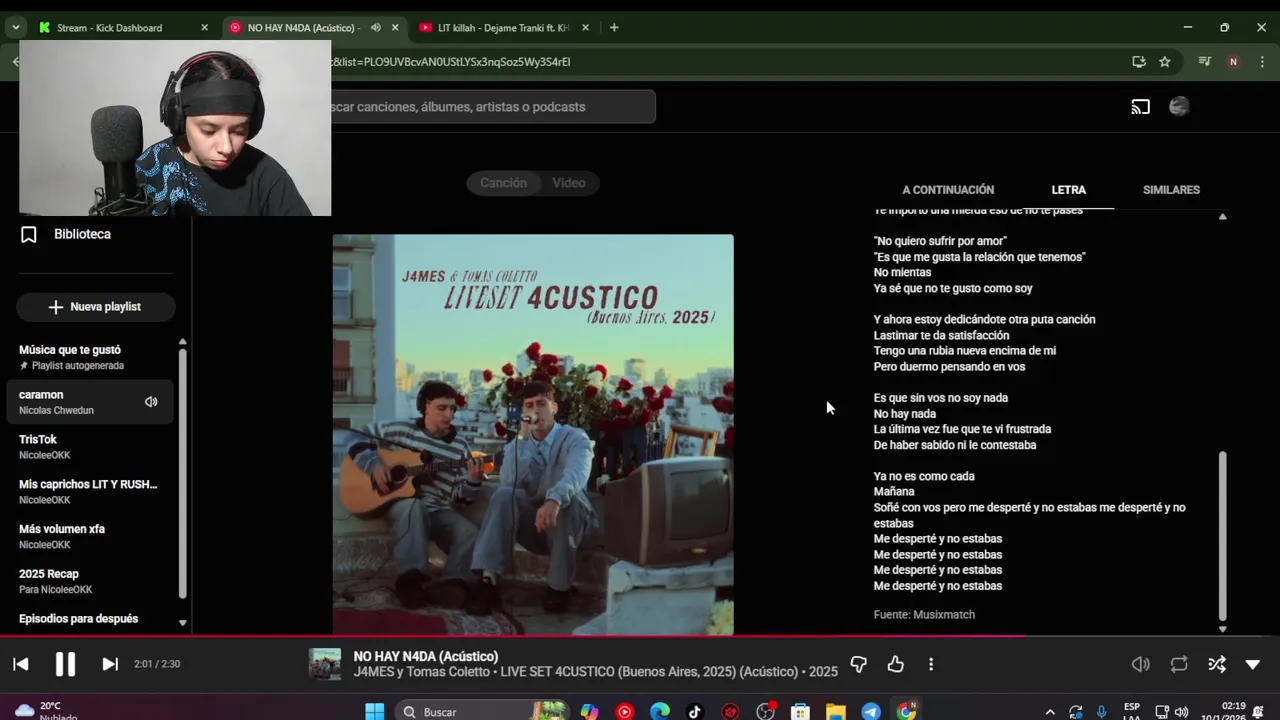Image resolution: width=1280 pixels, height=720 pixels.
Task: Open the Windows Start menu
Action: coord(375,711)
